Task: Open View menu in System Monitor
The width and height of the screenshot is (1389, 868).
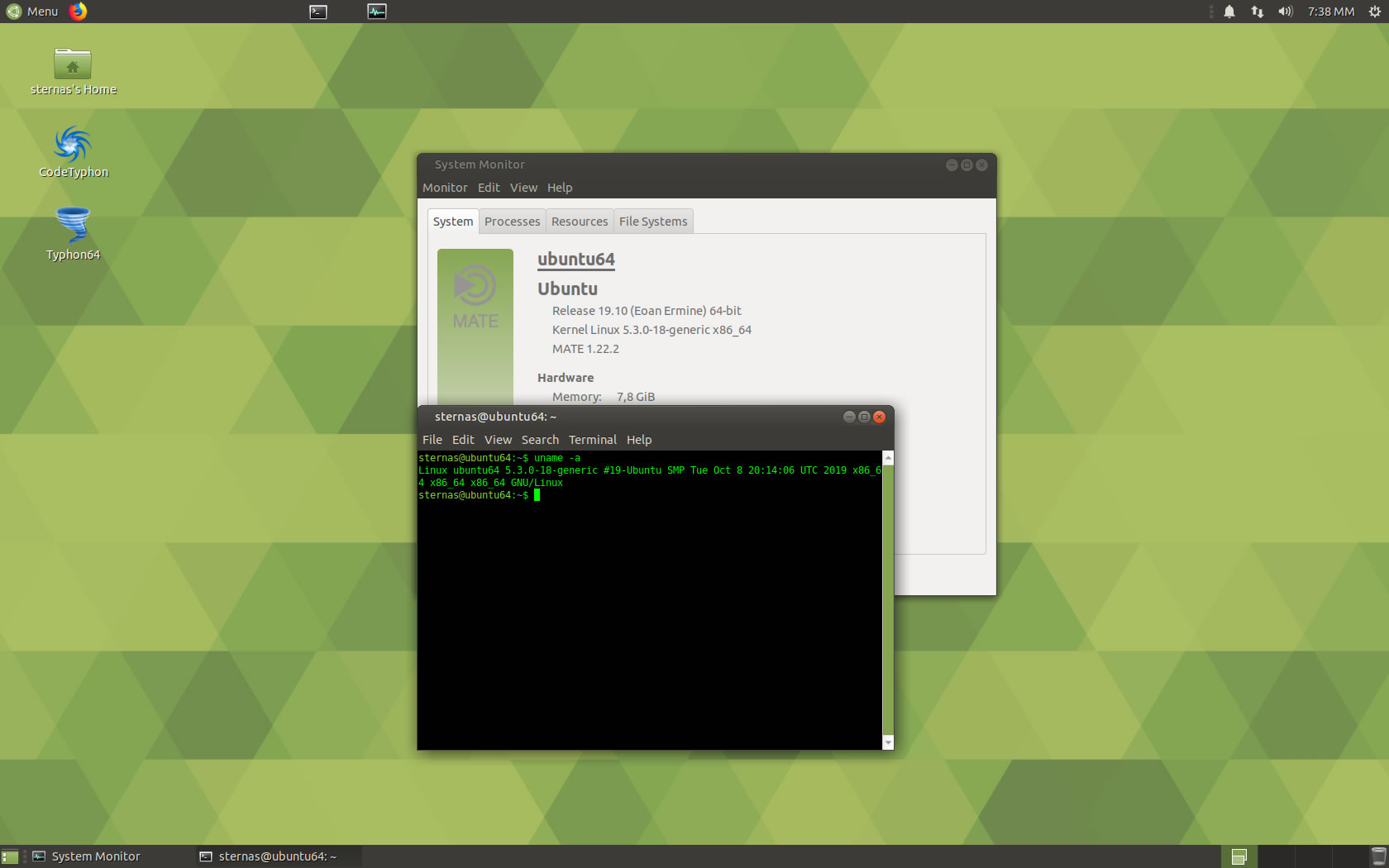Action: tap(523, 188)
